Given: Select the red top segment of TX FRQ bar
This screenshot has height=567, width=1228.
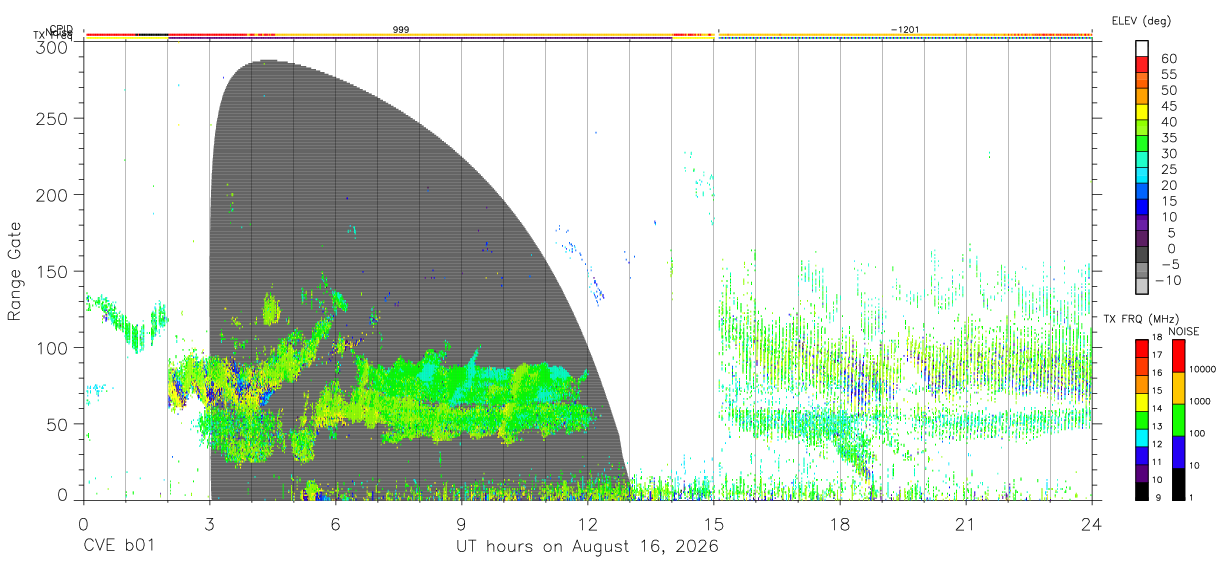Looking at the screenshot, I should click(1142, 347).
